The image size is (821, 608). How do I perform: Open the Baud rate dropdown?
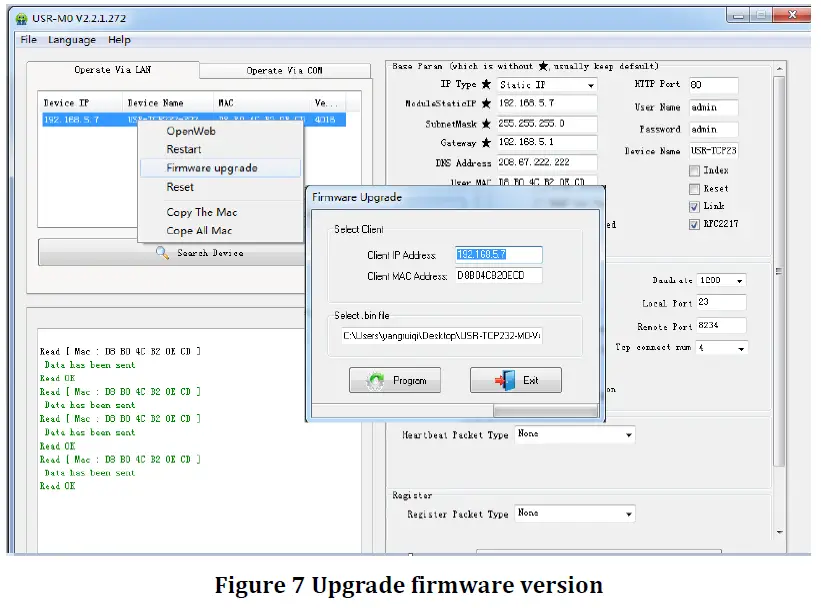pyautogui.click(x=722, y=281)
